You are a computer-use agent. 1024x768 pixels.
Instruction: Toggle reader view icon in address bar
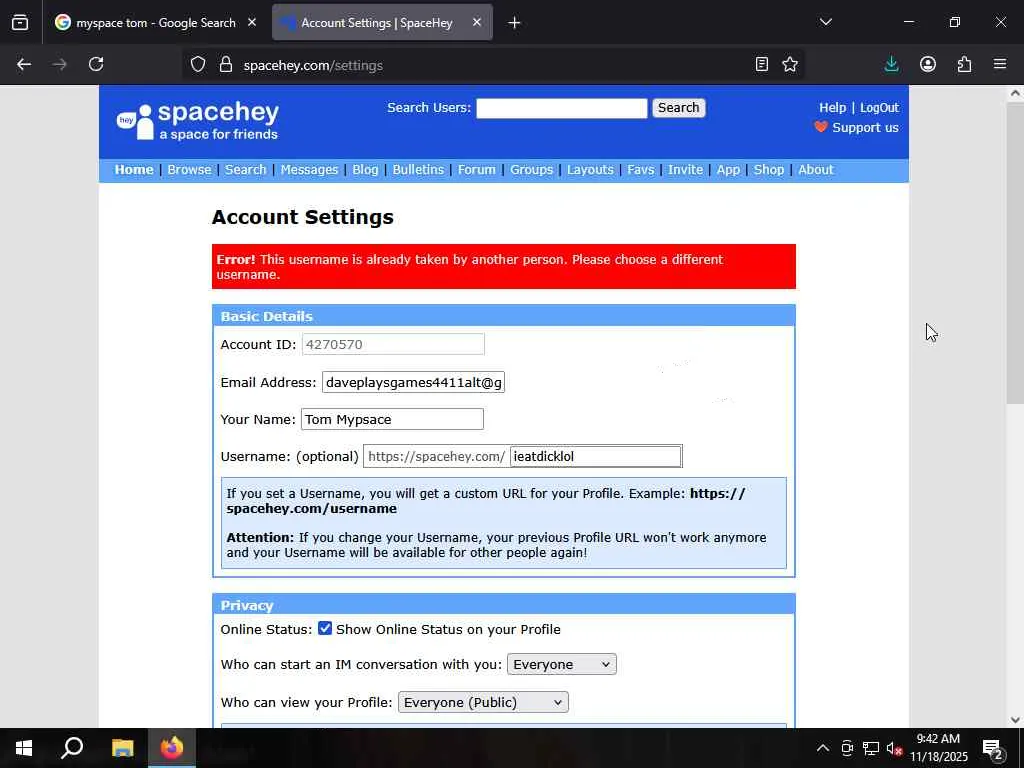(x=761, y=64)
